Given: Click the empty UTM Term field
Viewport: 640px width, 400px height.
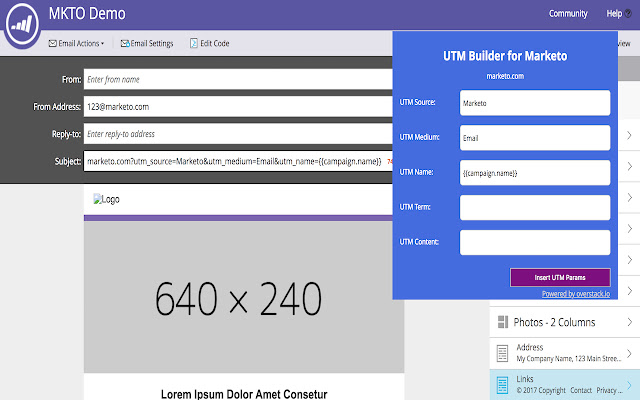Looking at the screenshot, I should 535,208.
